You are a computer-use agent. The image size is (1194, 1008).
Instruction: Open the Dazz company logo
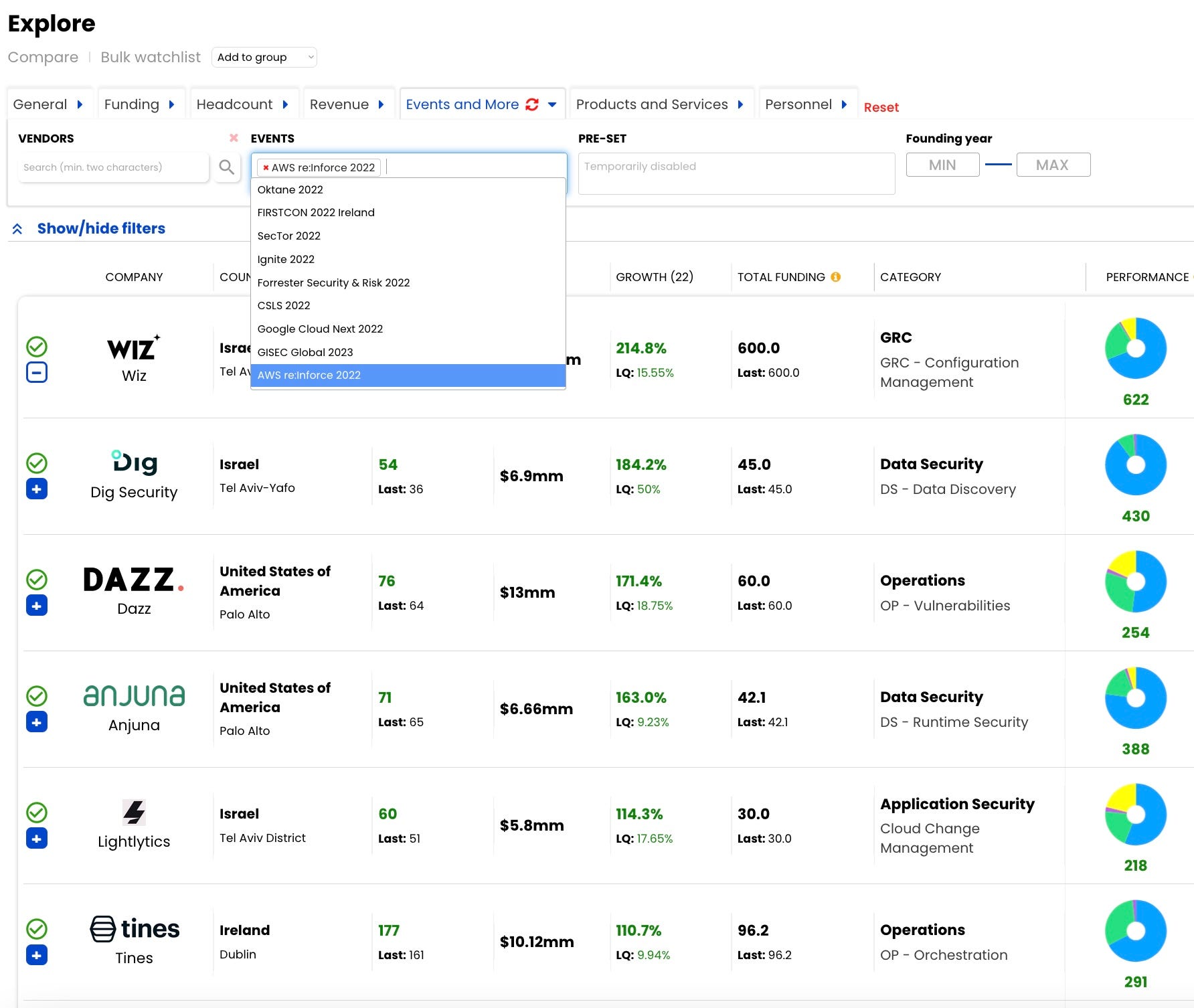(x=134, y=580)
